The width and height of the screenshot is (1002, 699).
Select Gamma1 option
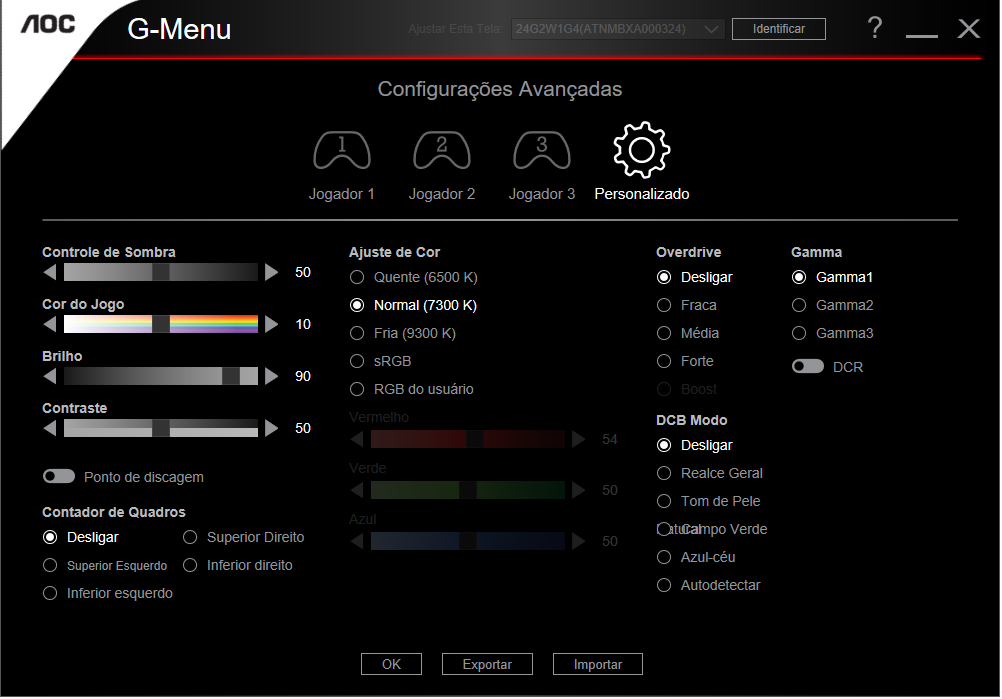click(x=832, y=277)
